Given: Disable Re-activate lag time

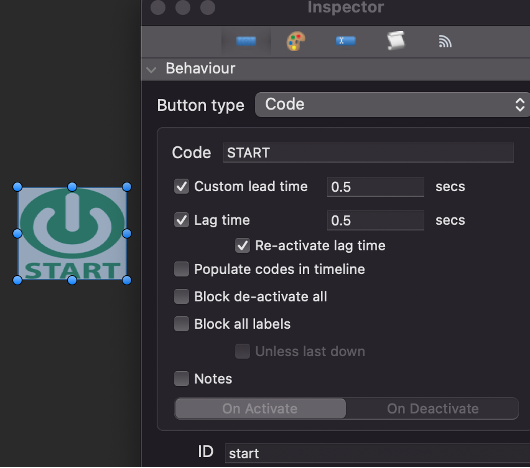Looking at the screenshot, I should [243, 246].
